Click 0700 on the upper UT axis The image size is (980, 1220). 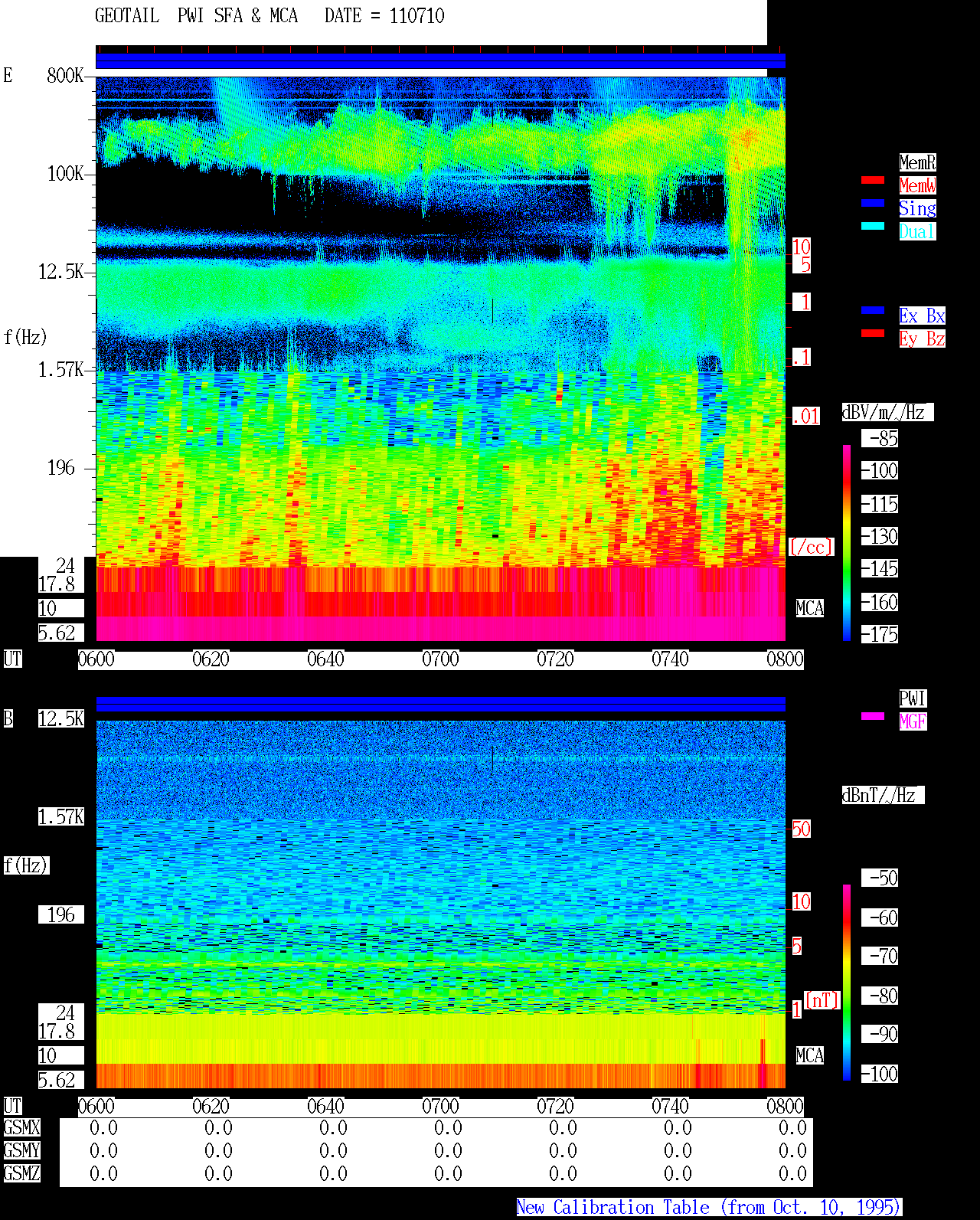[x=441, y=659]
